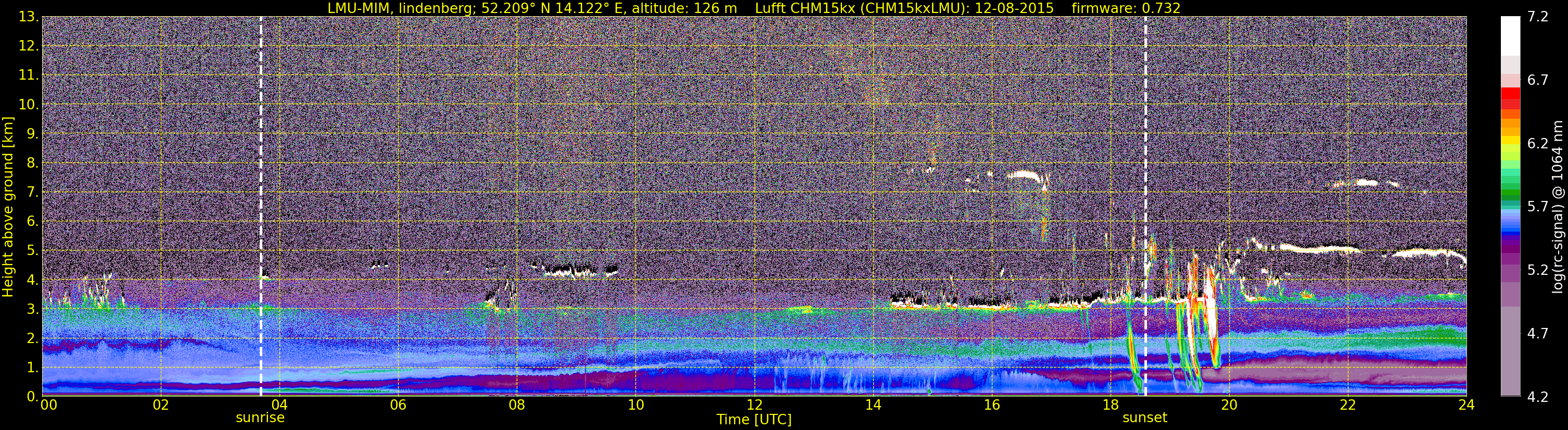Click the height axis label 2.

32,338
